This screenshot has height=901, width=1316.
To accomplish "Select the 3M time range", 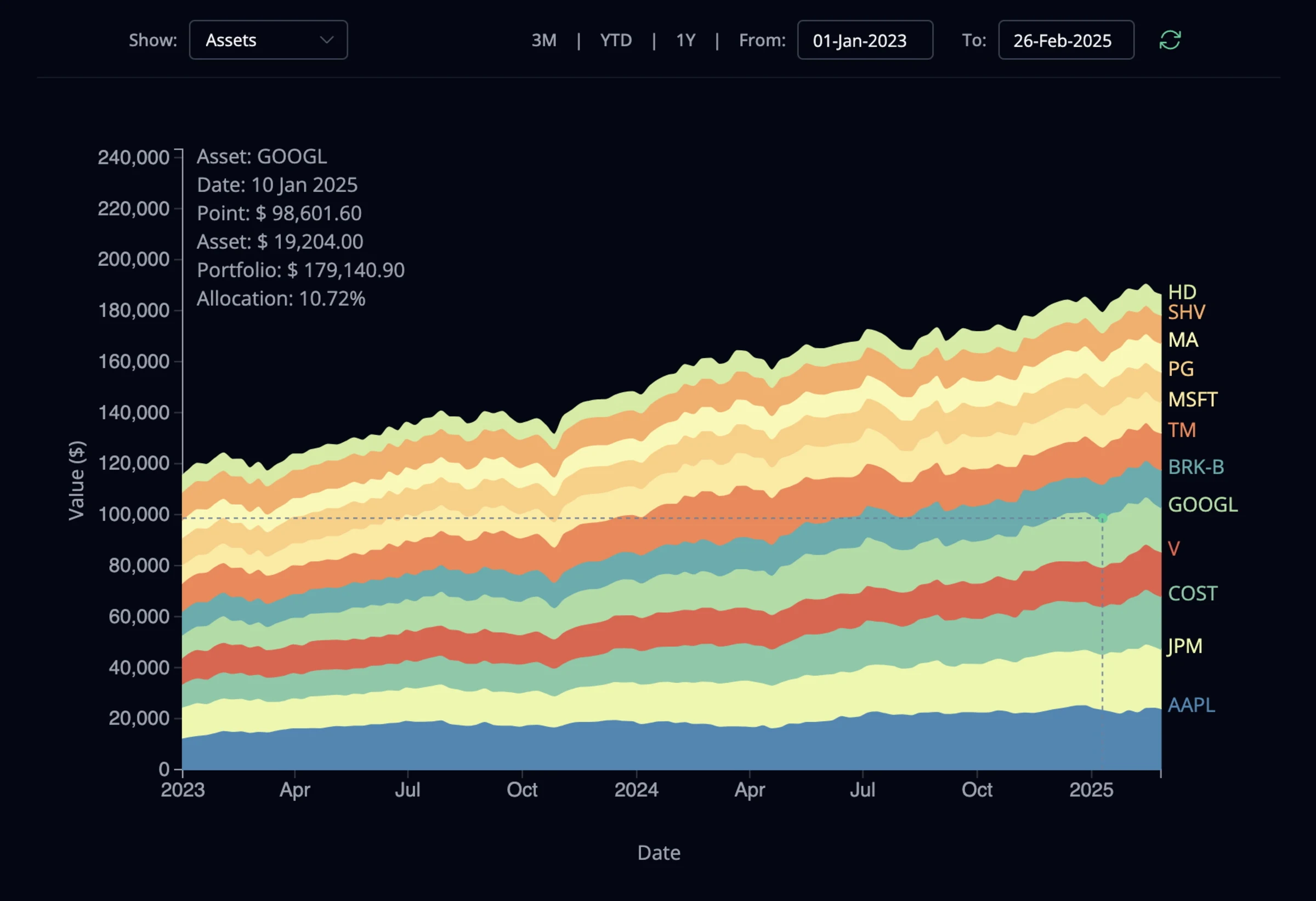I will pyautogui.click(x=543, y=40).
